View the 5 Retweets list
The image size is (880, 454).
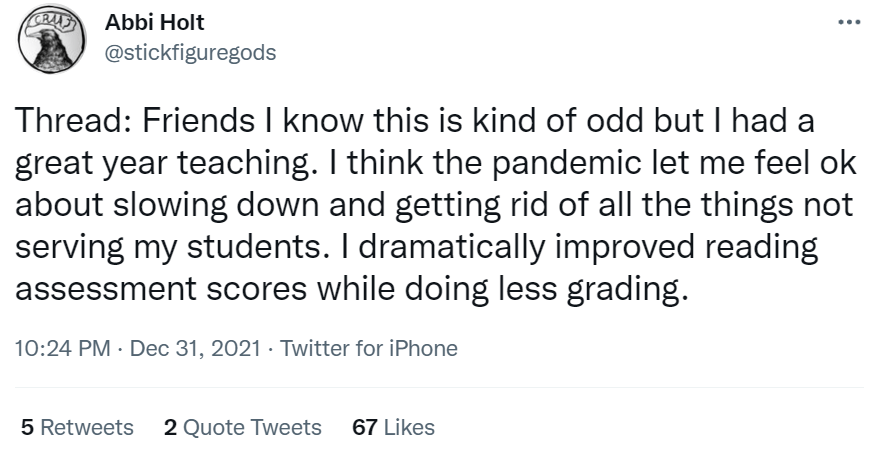coord(77,427)
